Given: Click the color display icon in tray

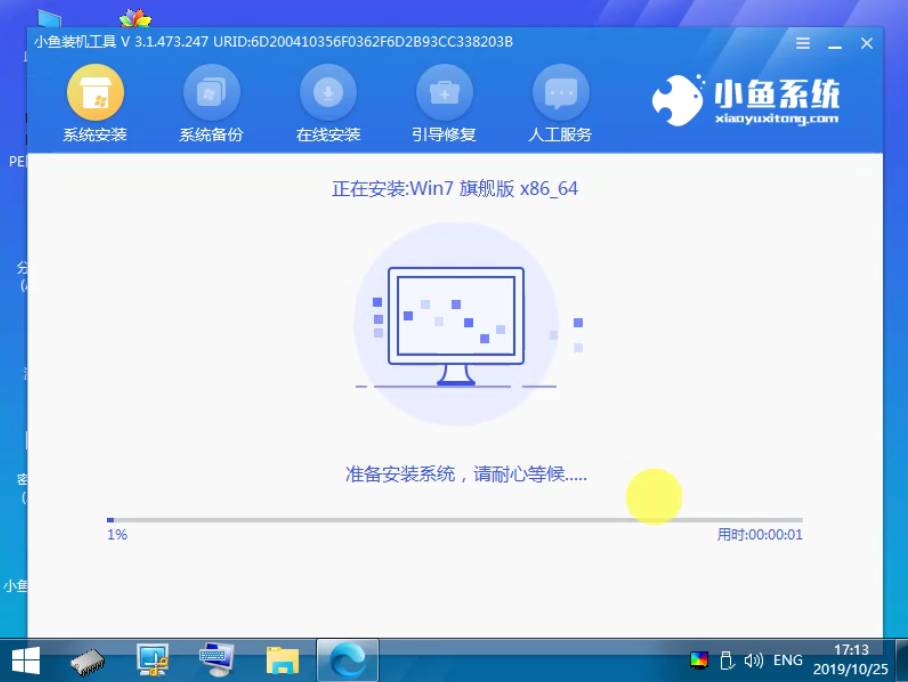Looking at the screenshot, I should click(x=700, y=660).
